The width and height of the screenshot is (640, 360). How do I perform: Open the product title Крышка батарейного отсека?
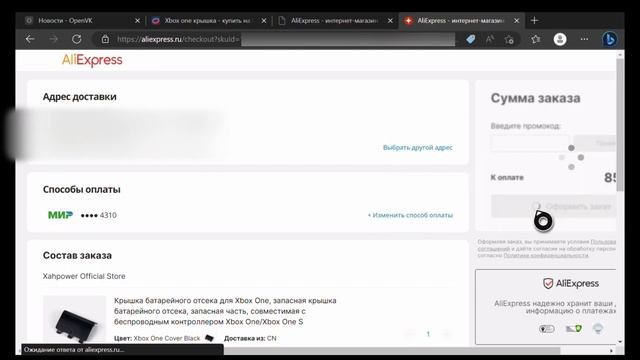click(225, 311)
